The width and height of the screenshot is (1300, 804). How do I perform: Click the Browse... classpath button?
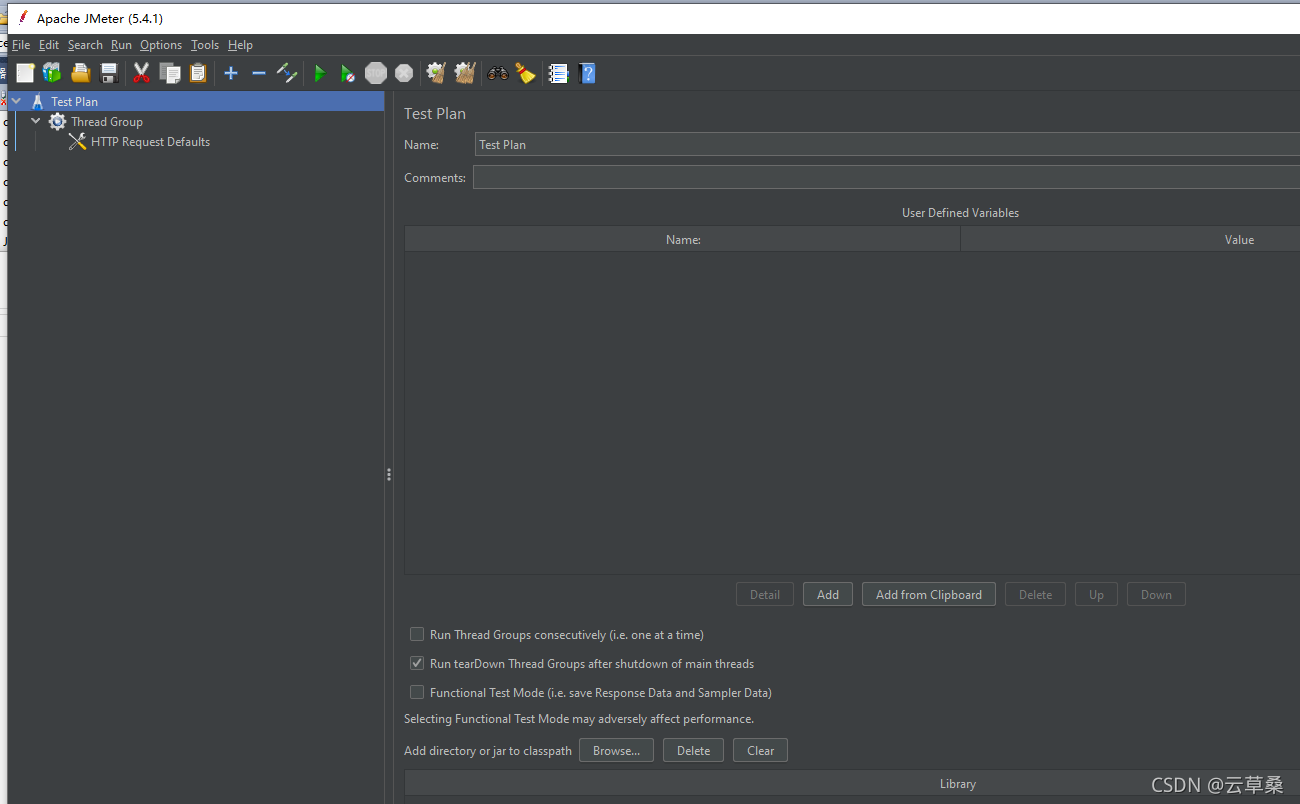coord(616,750)
